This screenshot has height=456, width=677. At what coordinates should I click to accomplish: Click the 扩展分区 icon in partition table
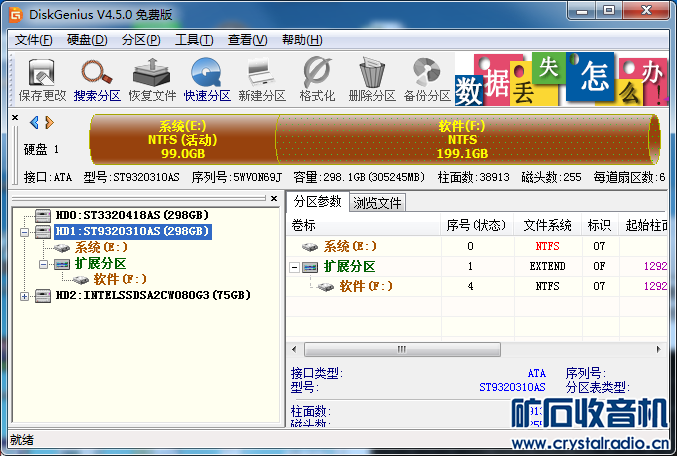click(310, 267)
